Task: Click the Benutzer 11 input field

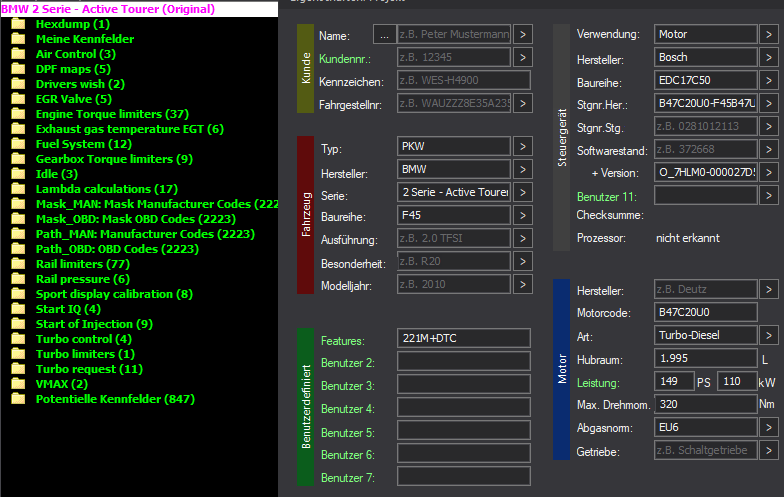Action: pos(706,196)
